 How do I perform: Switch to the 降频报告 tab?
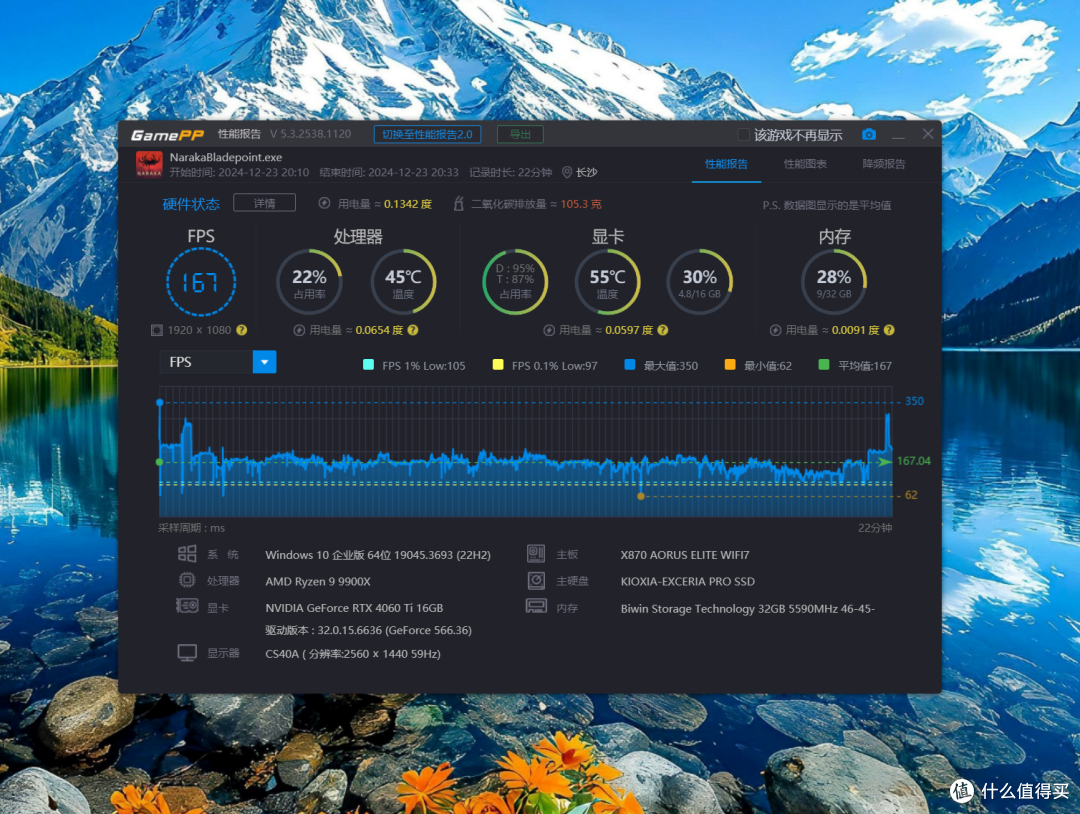pos(884,164)
